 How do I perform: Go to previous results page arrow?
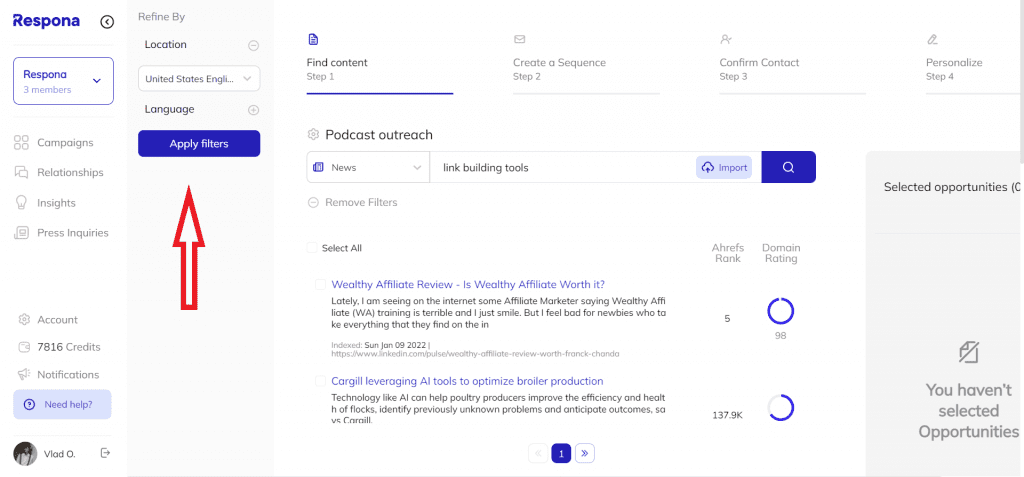point(538,453)
